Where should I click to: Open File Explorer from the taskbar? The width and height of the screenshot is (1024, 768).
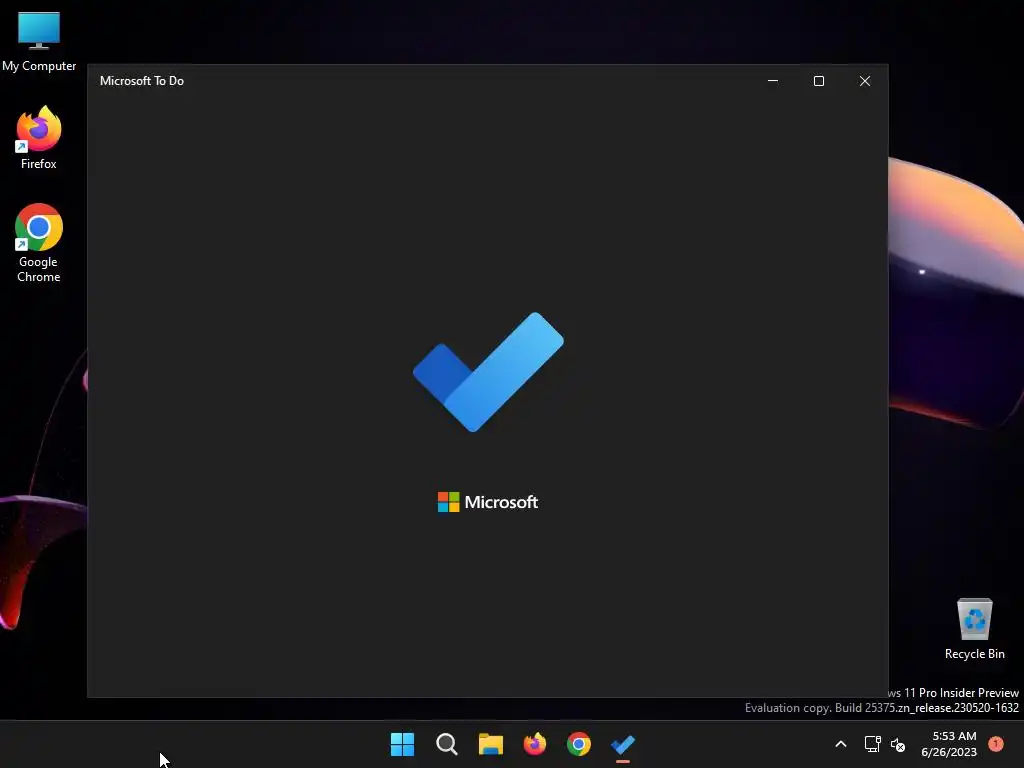coord(490,744)
